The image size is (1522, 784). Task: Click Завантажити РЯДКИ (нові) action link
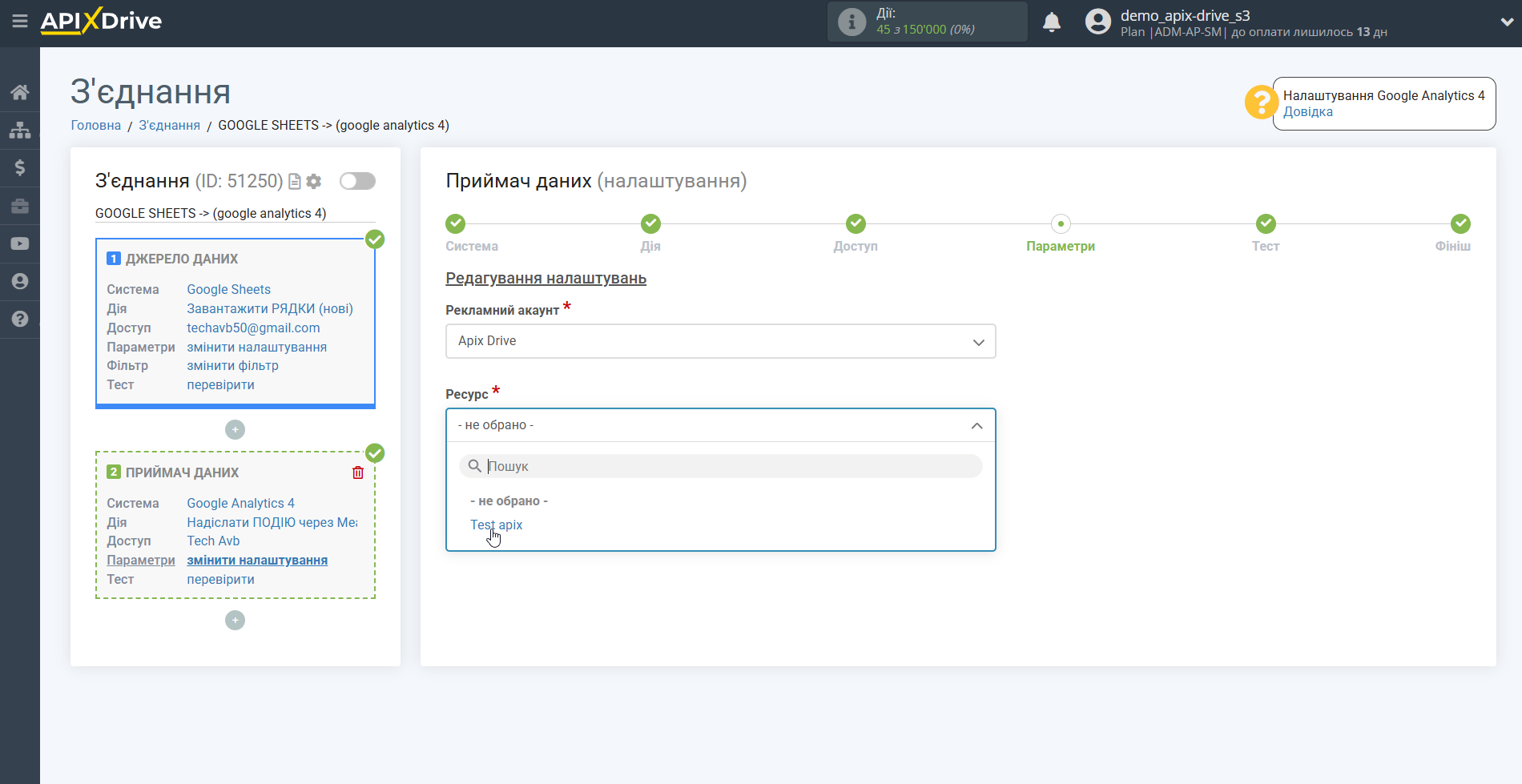point(270,309)
